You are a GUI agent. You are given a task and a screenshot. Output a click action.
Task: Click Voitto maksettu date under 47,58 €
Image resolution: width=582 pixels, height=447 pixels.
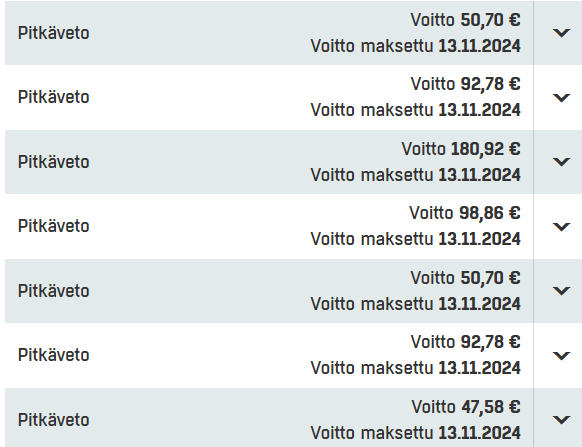[415, 433]
